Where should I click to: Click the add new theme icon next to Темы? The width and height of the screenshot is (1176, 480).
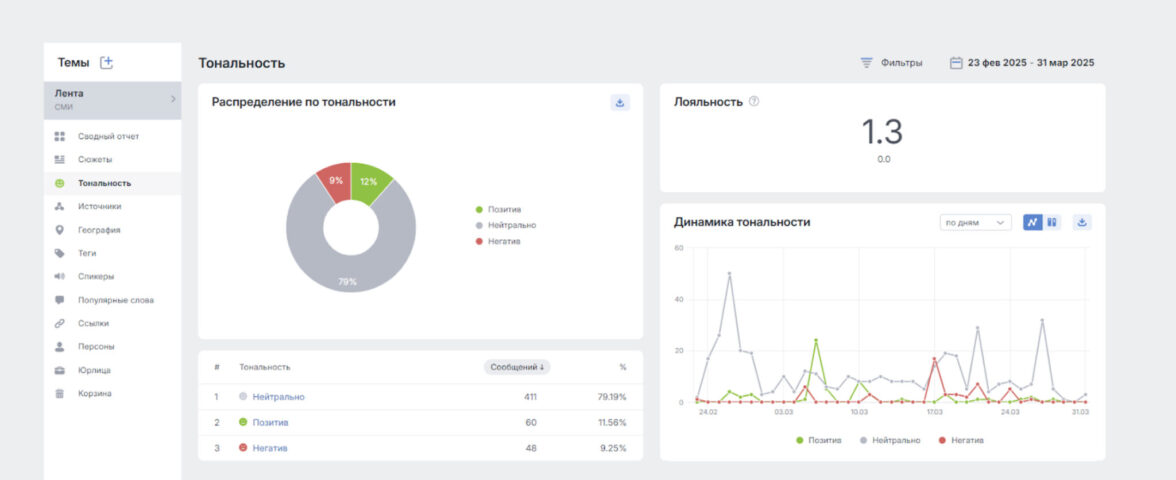(x=107, y=63)
